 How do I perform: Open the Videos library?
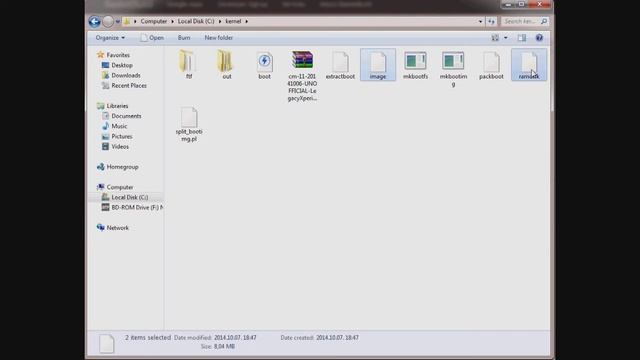pos(116,147)
